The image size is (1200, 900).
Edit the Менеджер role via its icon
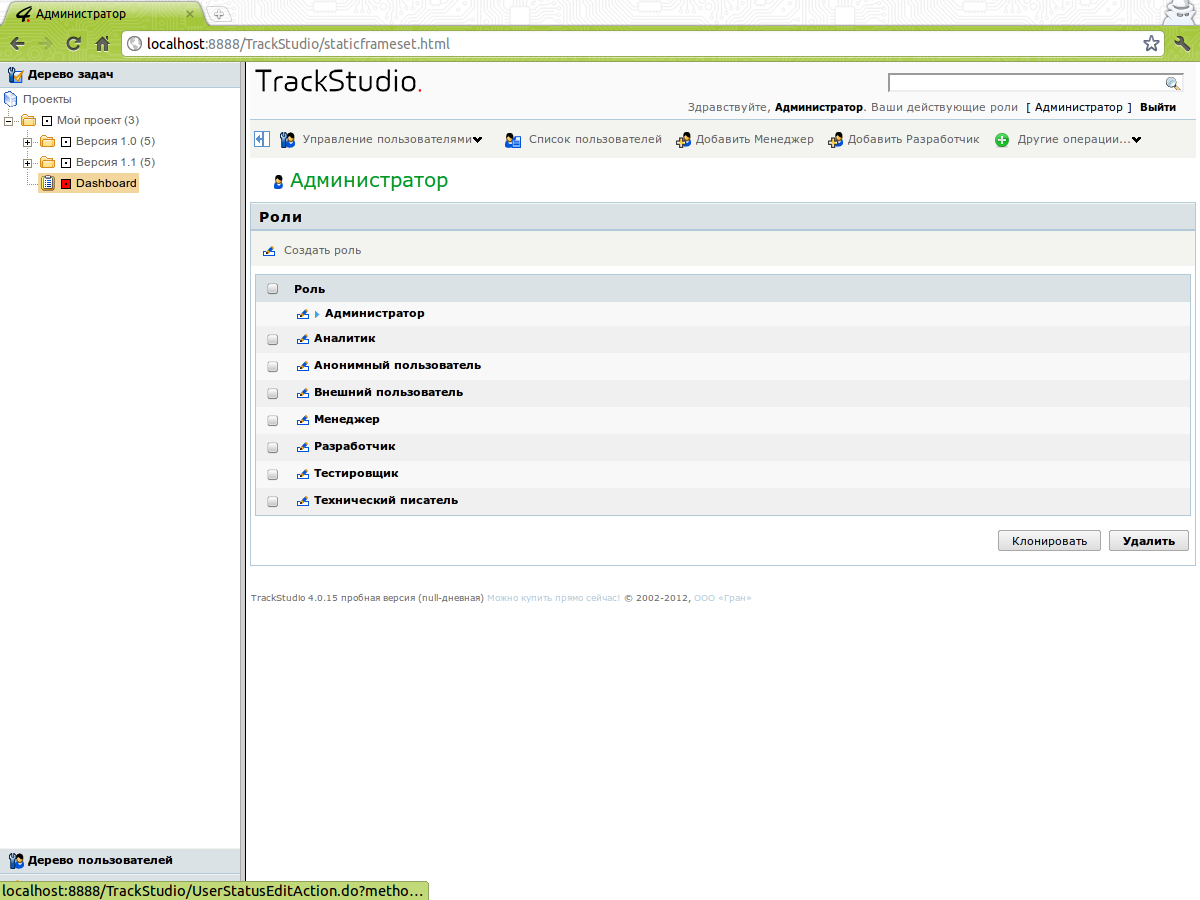point(303,420)
